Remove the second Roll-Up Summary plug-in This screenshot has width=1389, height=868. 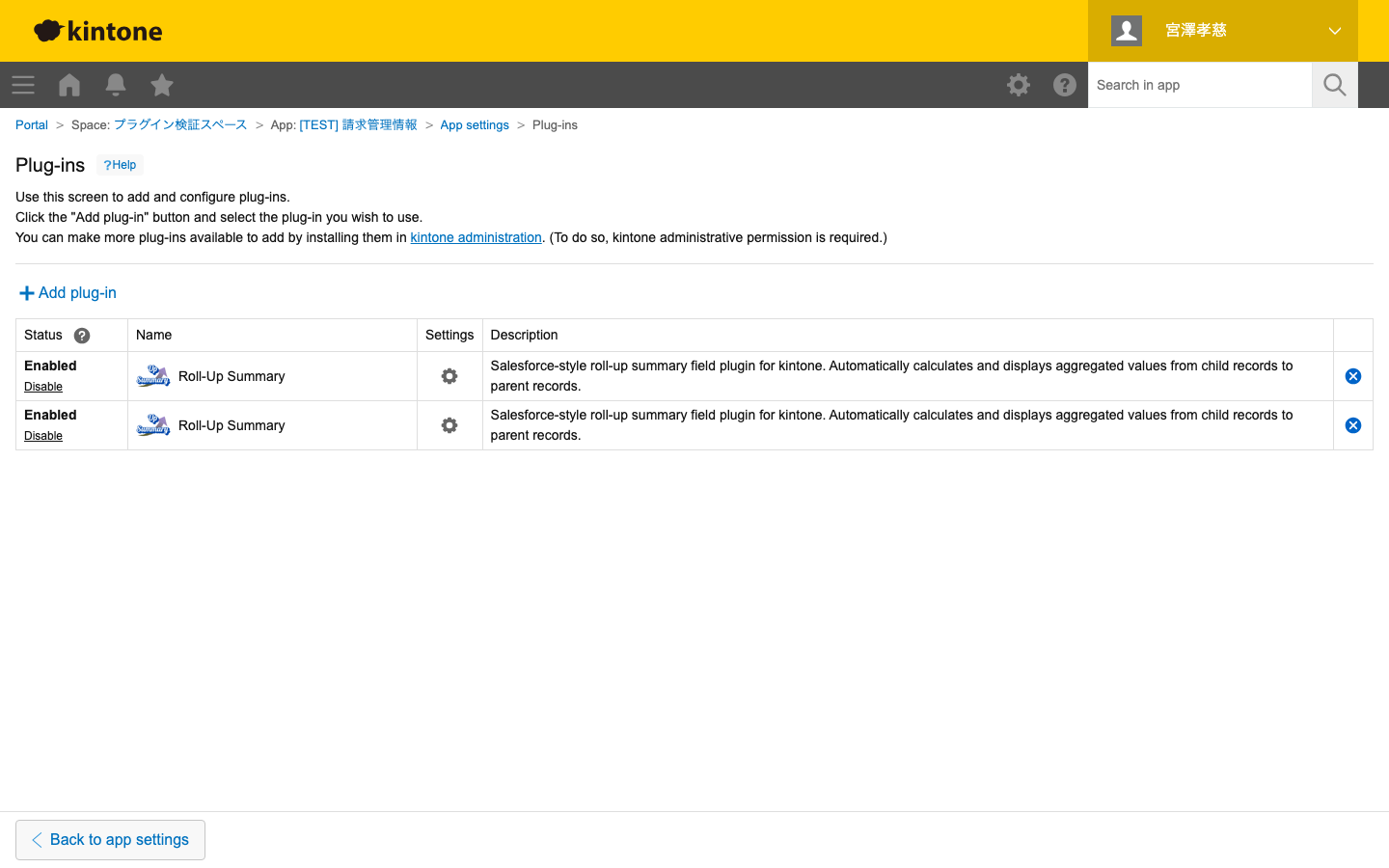coord(1352,425)
